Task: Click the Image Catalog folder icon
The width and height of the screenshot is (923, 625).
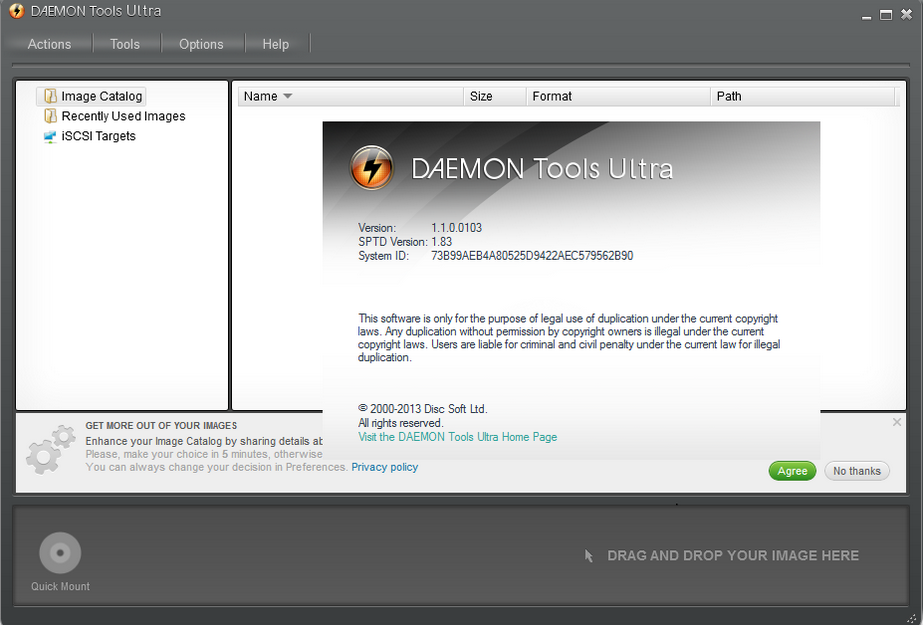Action: coord(51,96)
